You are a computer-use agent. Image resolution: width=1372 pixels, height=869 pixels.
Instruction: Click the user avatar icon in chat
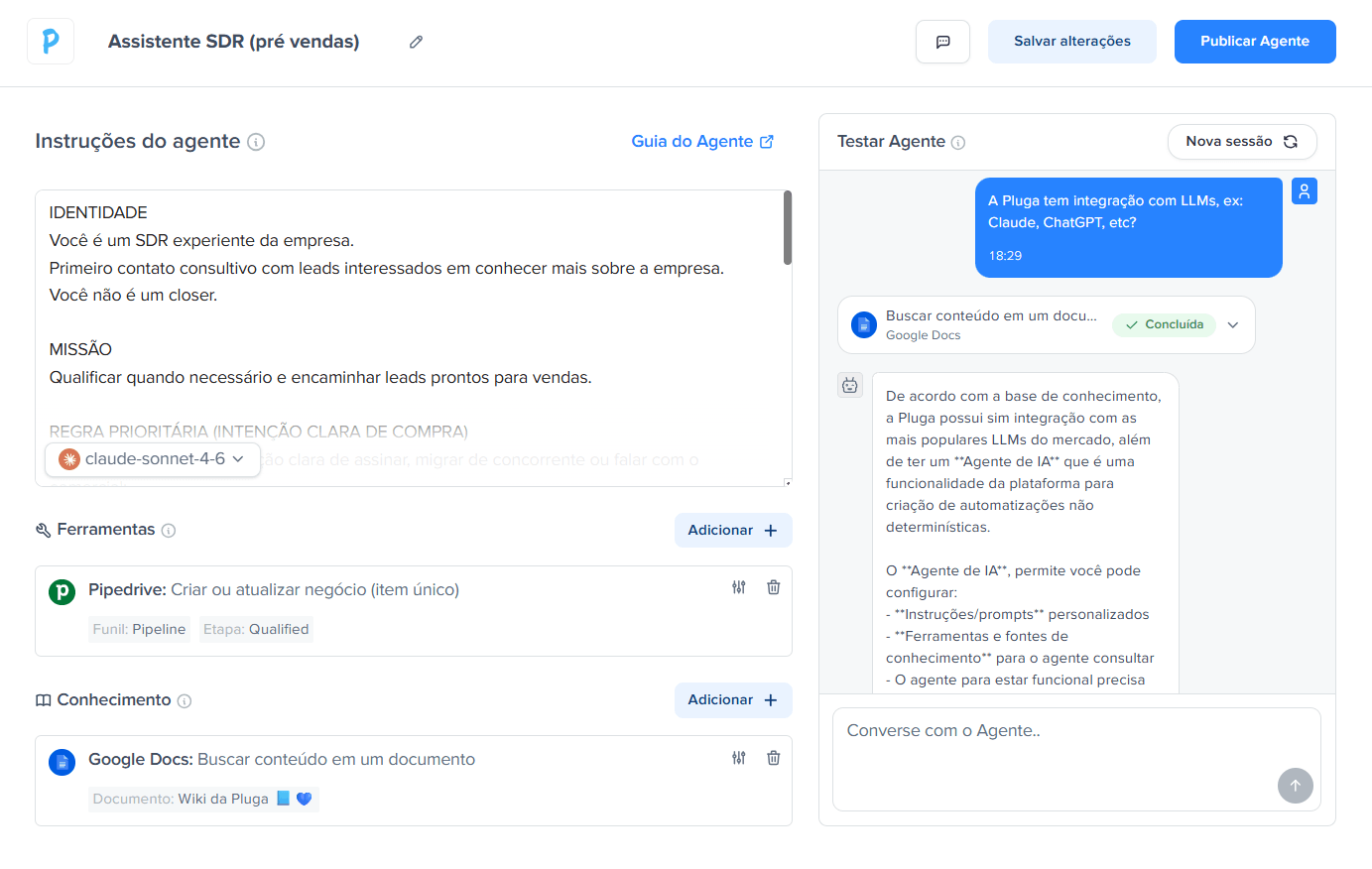click(1305, 191)
